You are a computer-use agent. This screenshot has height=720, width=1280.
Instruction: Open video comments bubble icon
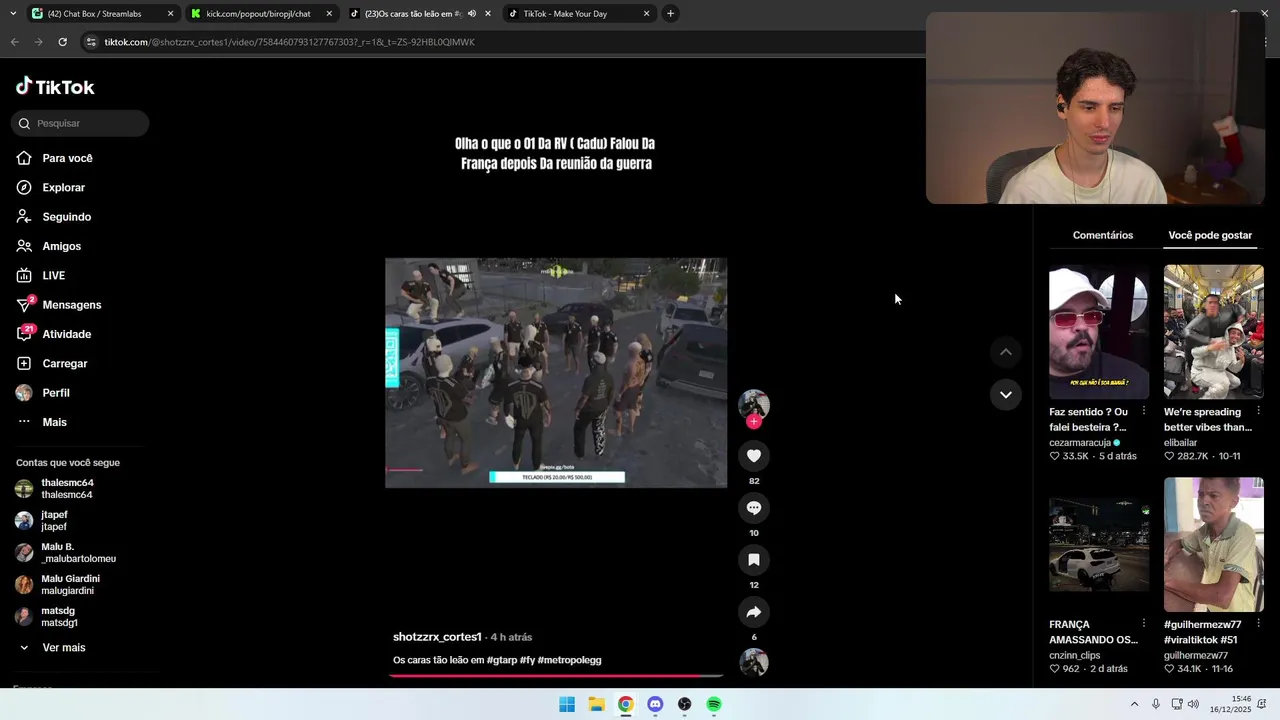754,508
